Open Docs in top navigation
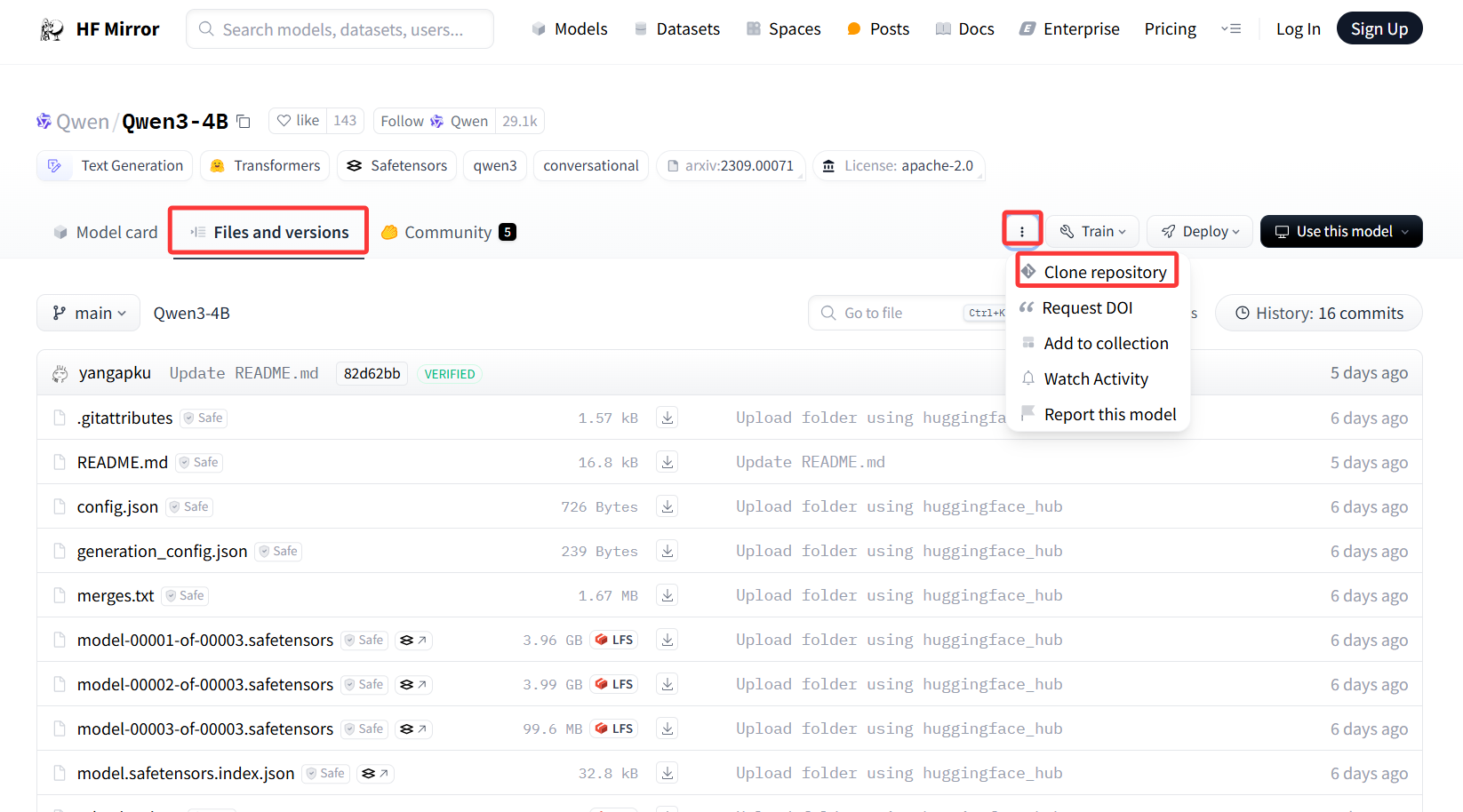The image size is (1463, 812). pos(964,28)
